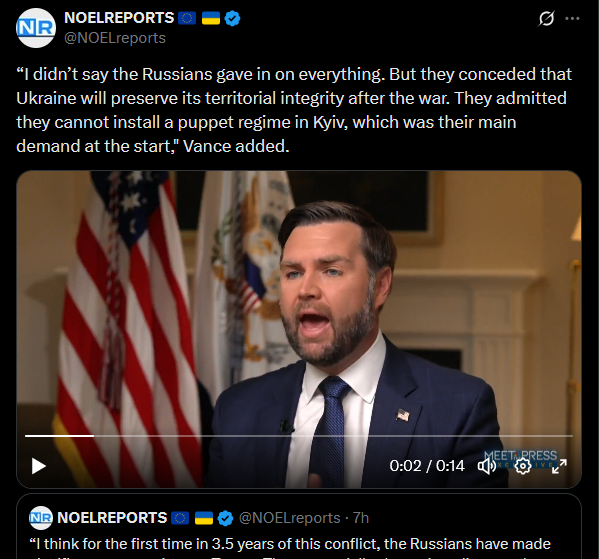Open the three-dot more options menu

[x=572, y=18]
